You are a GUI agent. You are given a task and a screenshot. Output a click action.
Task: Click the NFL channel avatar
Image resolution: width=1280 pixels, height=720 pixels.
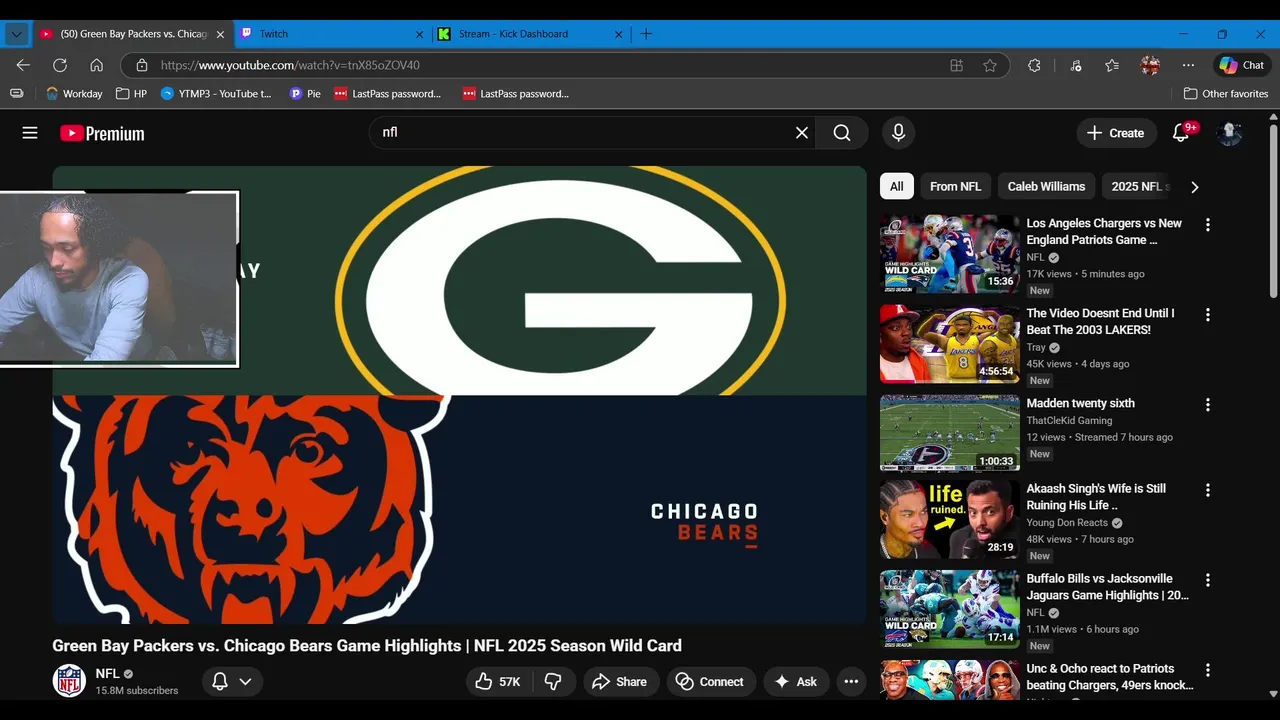click(x=69, y=681)
